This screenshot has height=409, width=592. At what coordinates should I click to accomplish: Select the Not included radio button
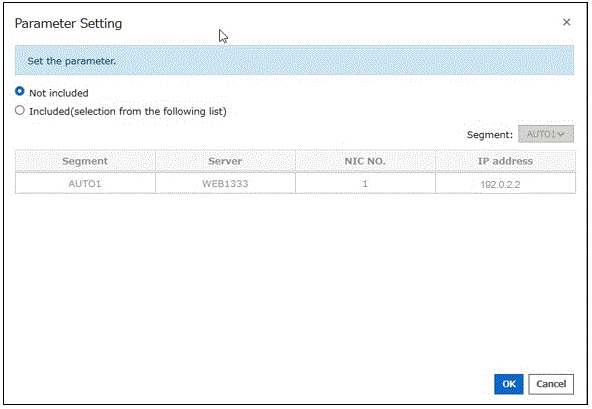pyautogui.click(x=20, y=91)
